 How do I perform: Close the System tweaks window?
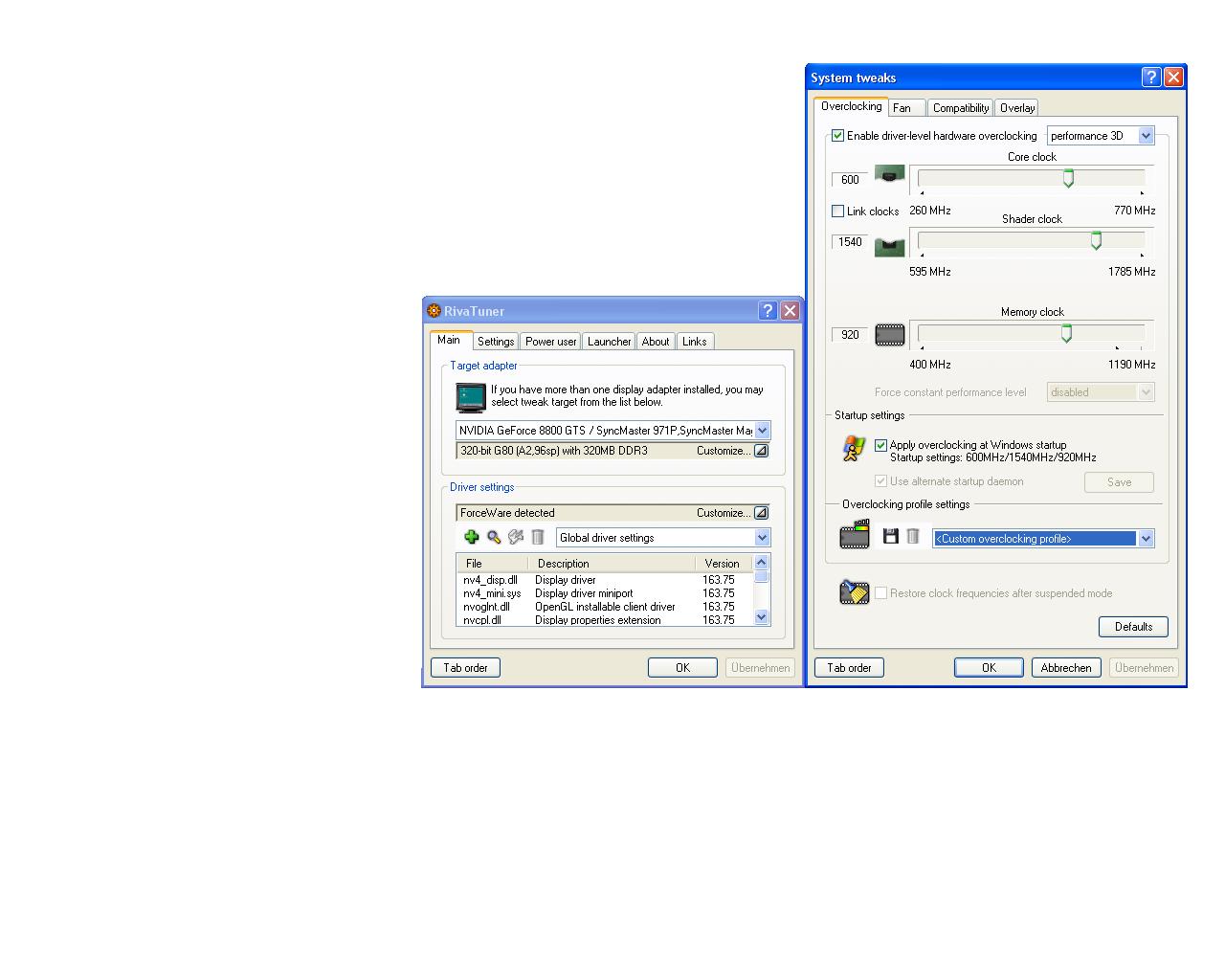(1173, 78)
